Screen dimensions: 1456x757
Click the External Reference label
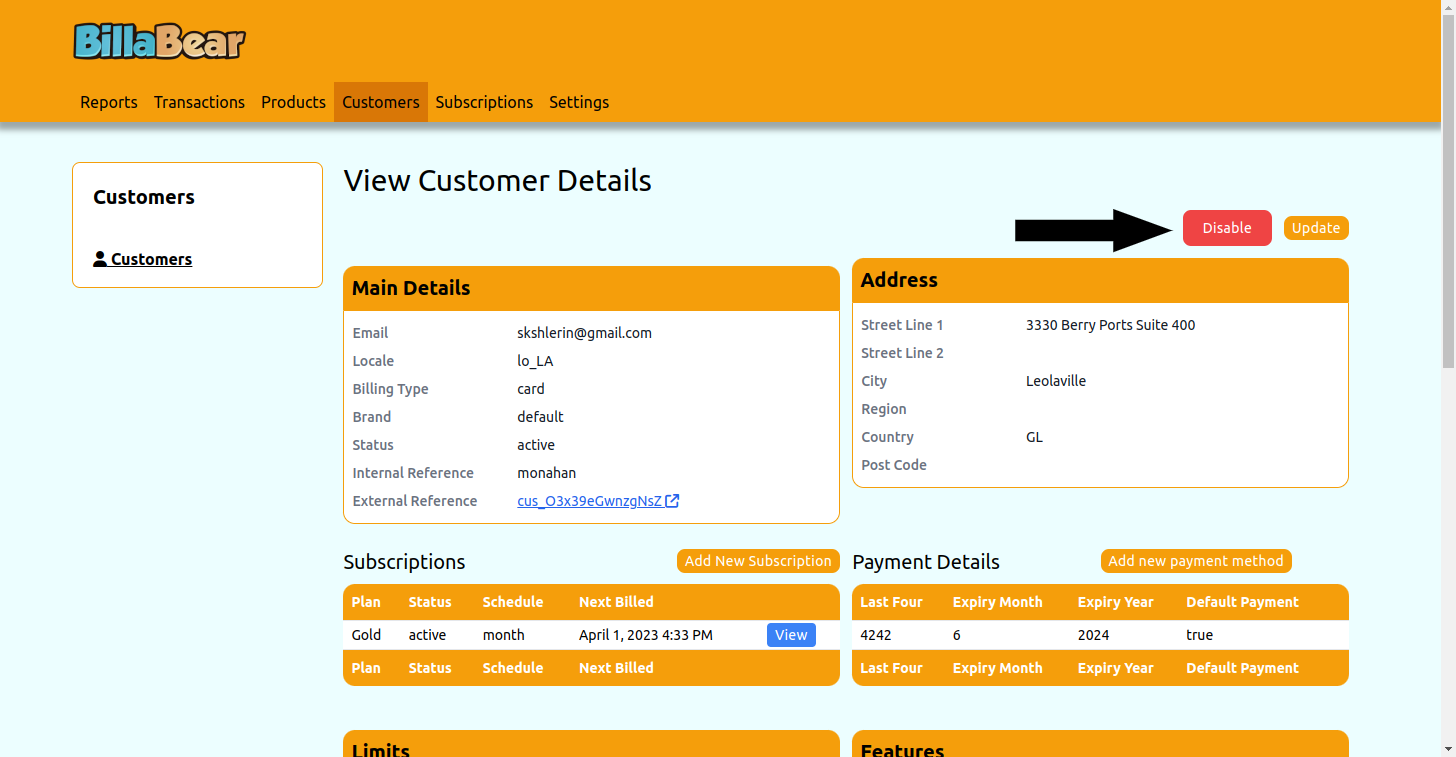[415, 501]
